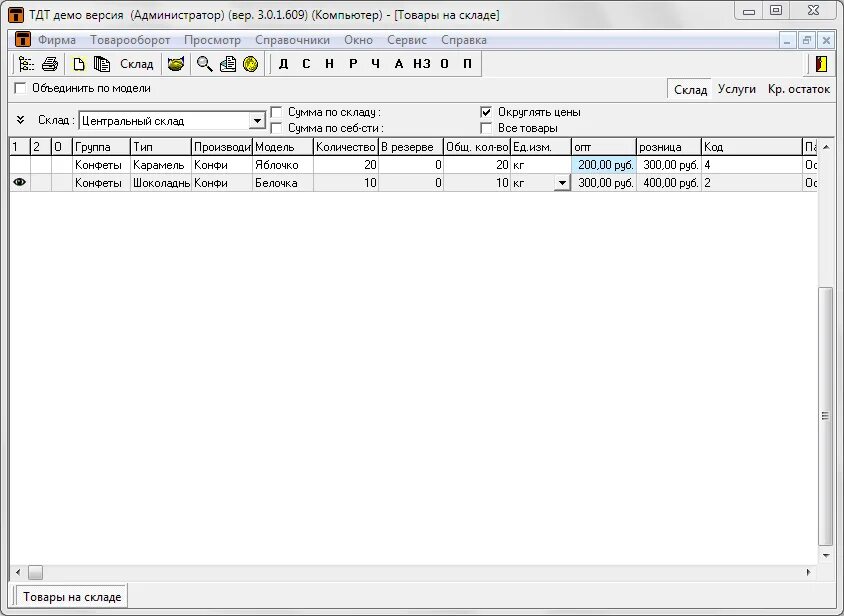Select the Яблочко model cell
844x616 pixels.
(x=283, y=165)
